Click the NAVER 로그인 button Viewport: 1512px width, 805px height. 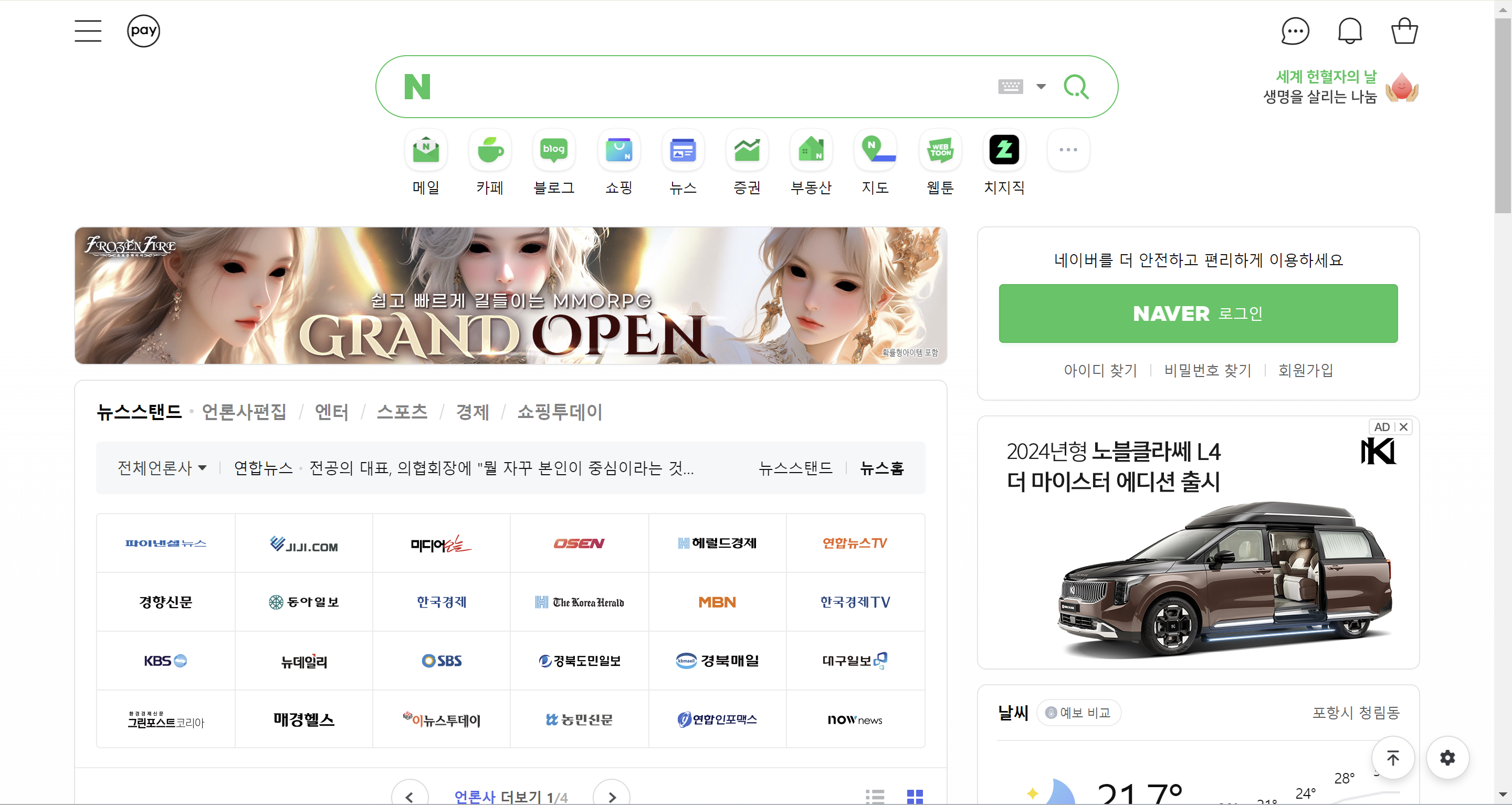pos(1198,313)
